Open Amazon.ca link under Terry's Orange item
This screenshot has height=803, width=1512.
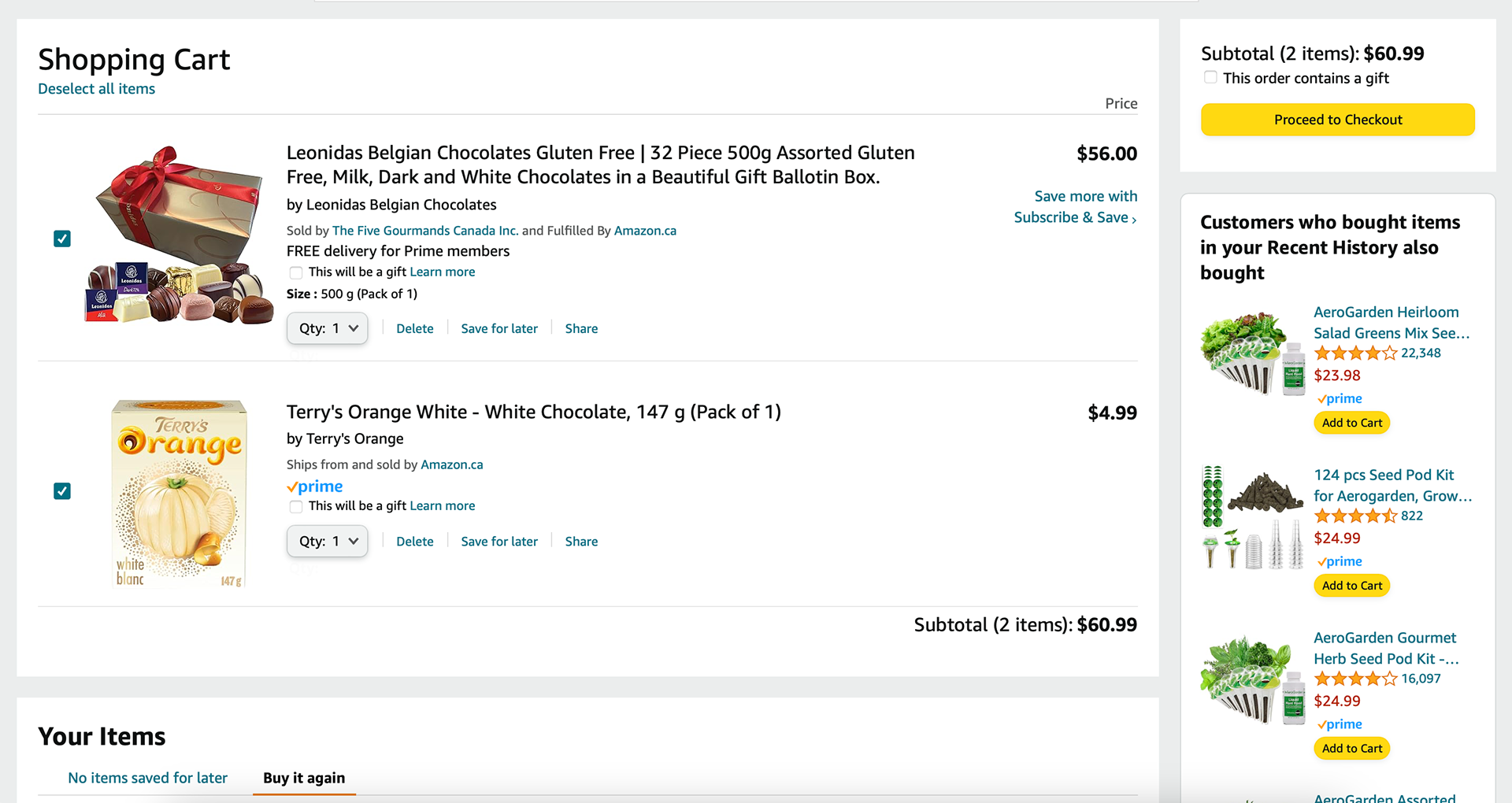pos(452,464)
